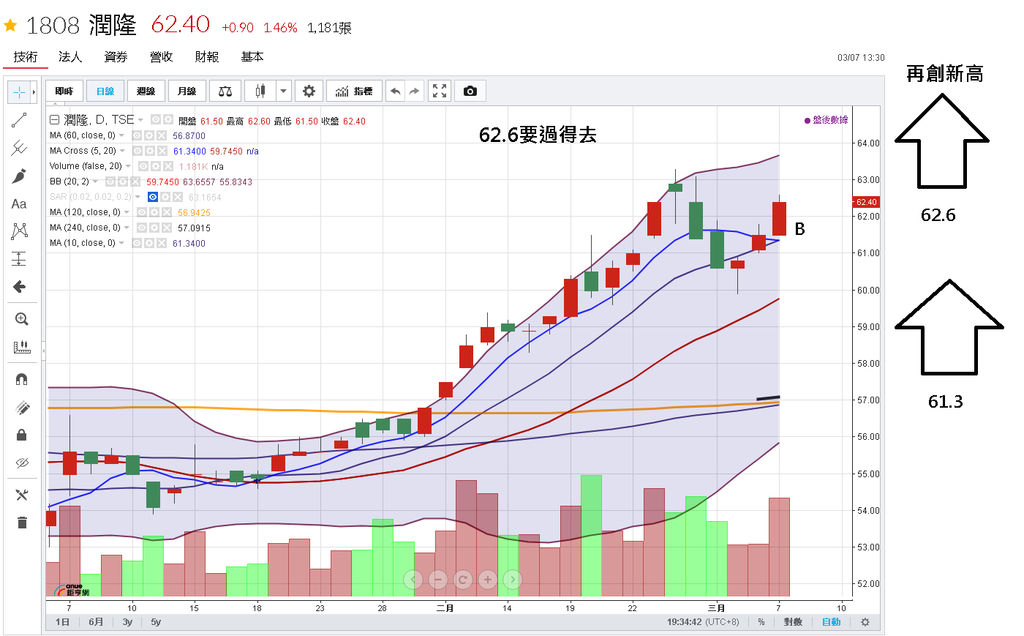Open dropdown for SAR indicator
The image size is (1024, 636).
[138, 197]
